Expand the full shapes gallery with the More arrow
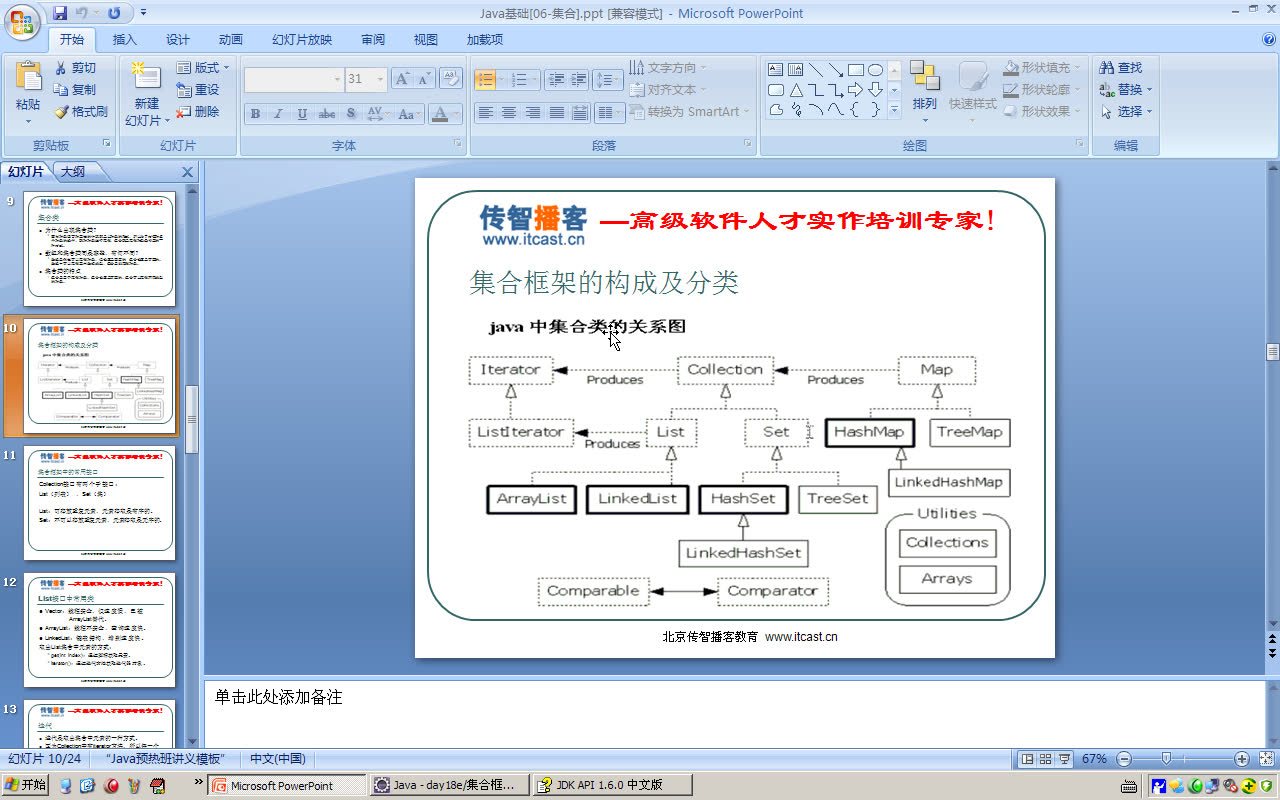The width and height of the screenshot is (1280, 800). coord(894,110)
